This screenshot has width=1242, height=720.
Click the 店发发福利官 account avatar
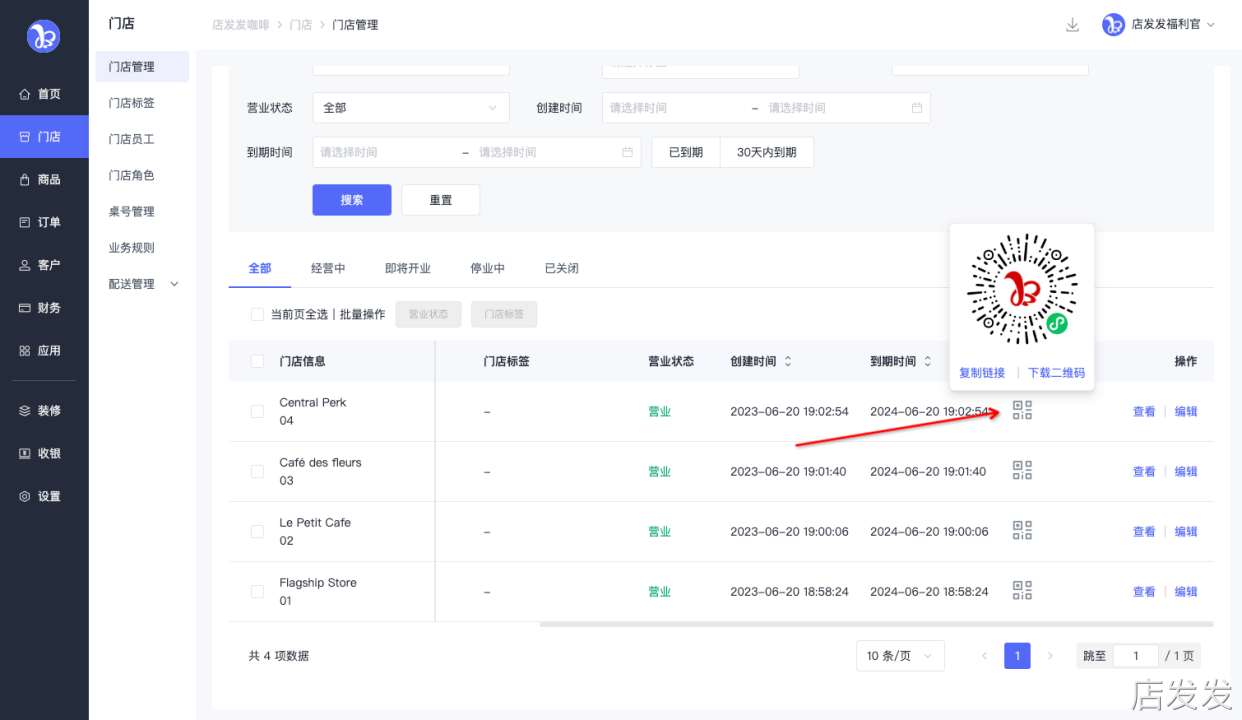tap(1113, 25)
